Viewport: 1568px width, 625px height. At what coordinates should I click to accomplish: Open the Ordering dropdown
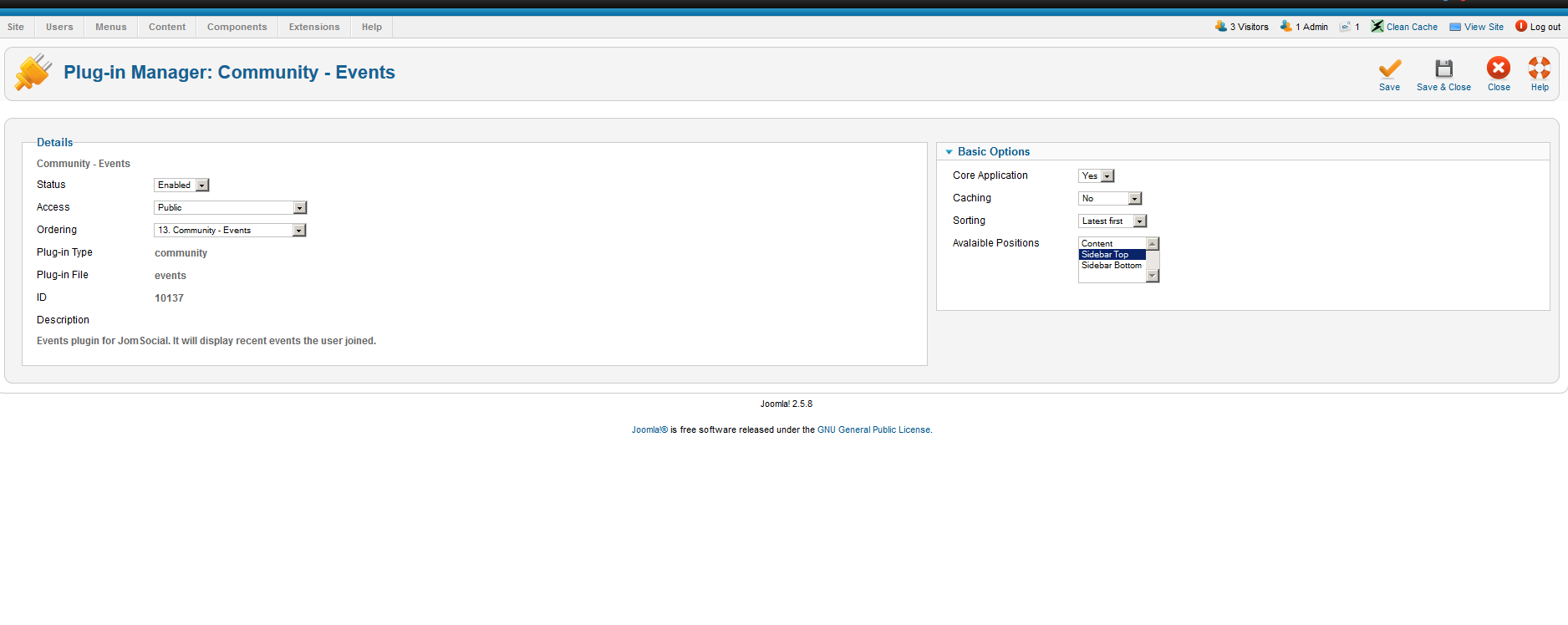231,230
